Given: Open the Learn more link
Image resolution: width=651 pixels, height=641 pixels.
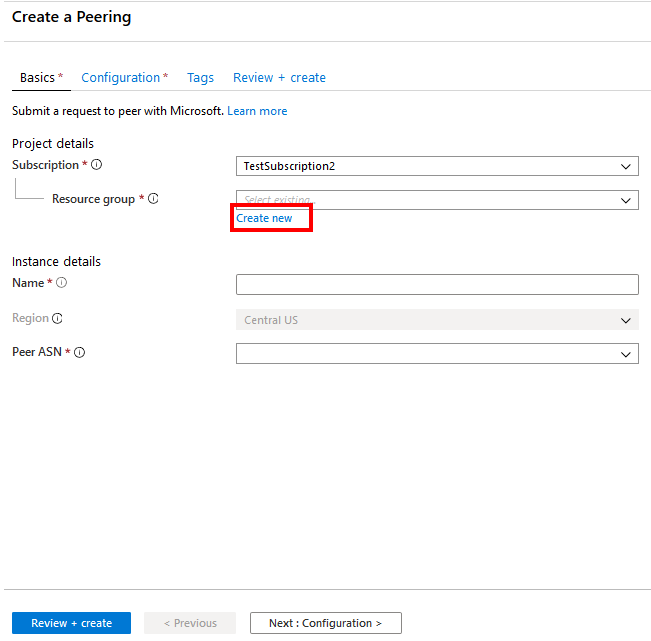Looking at the screenshot, I should 257,111.
